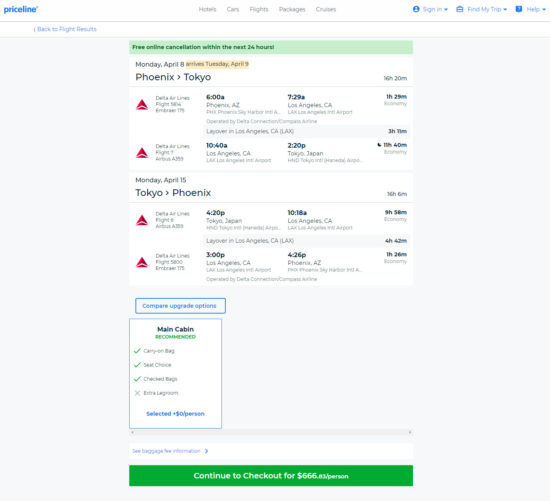Click the fare options horizontal scrollbar

point(271,432)
